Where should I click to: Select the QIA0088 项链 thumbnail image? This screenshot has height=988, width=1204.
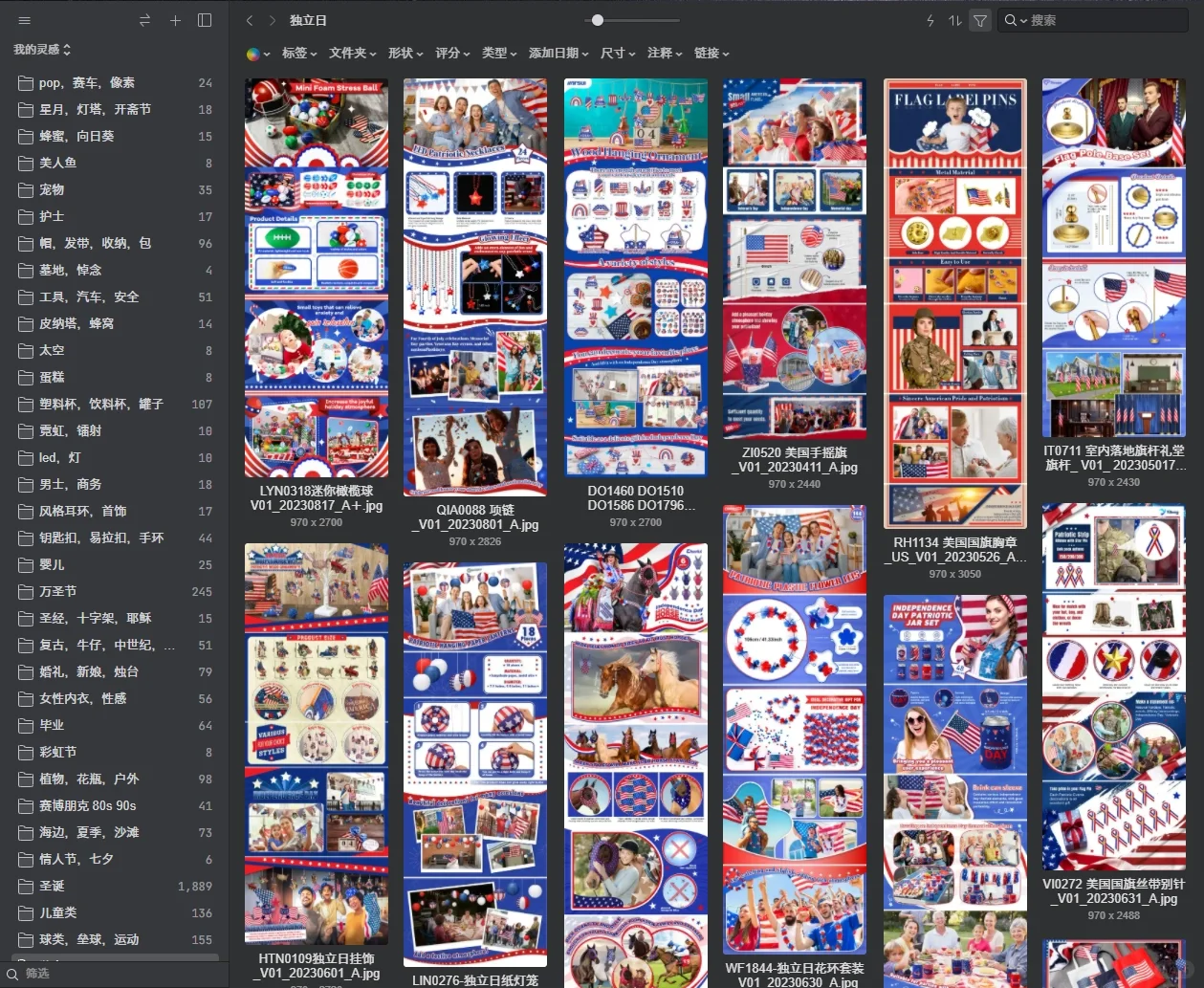tap(475, 287)
